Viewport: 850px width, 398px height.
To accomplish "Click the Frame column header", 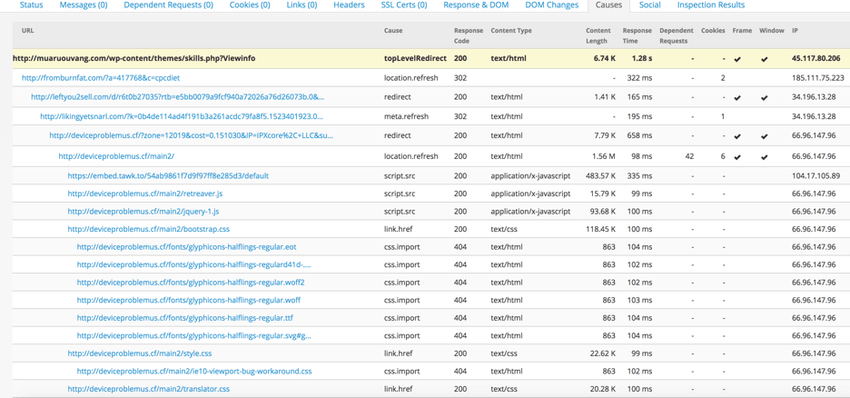I will 742,31.
